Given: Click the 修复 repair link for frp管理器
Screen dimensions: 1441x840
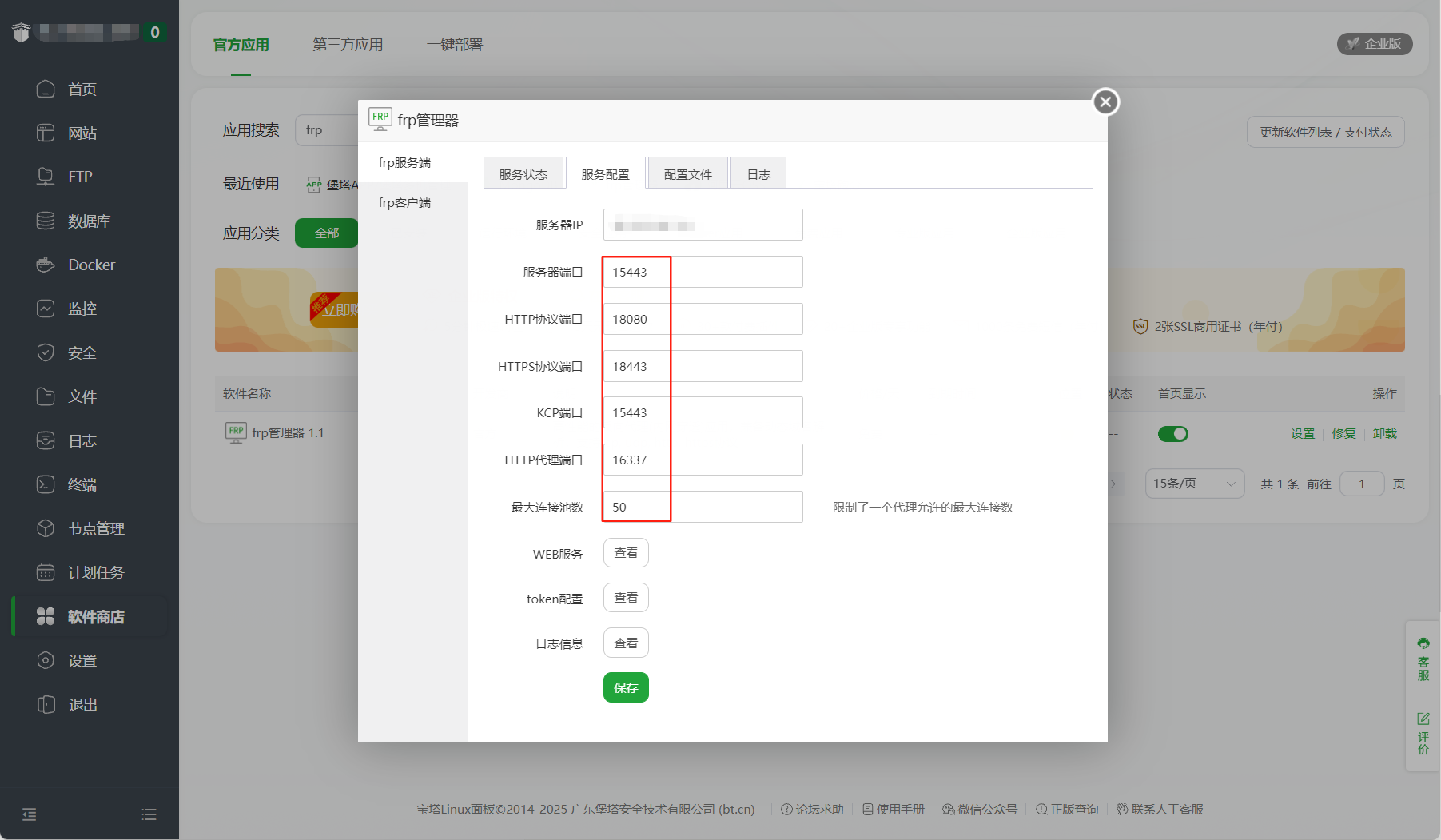Looking at the screenshot, I should pyautogui.click(x=1343, y=433).
